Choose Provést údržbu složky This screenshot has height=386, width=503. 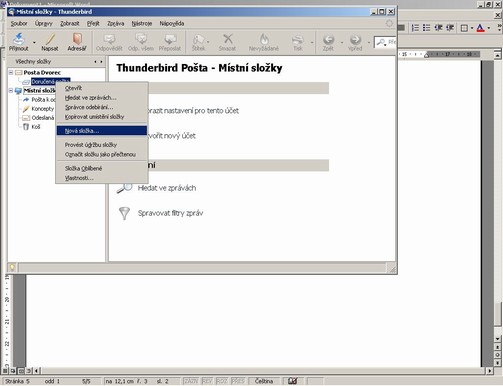coord(102,145)
